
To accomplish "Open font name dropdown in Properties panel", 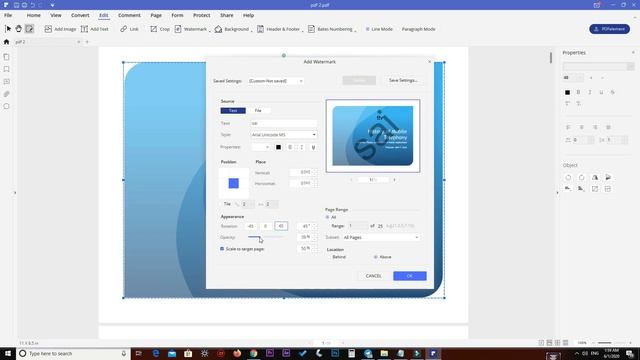I will coord(598,67).
